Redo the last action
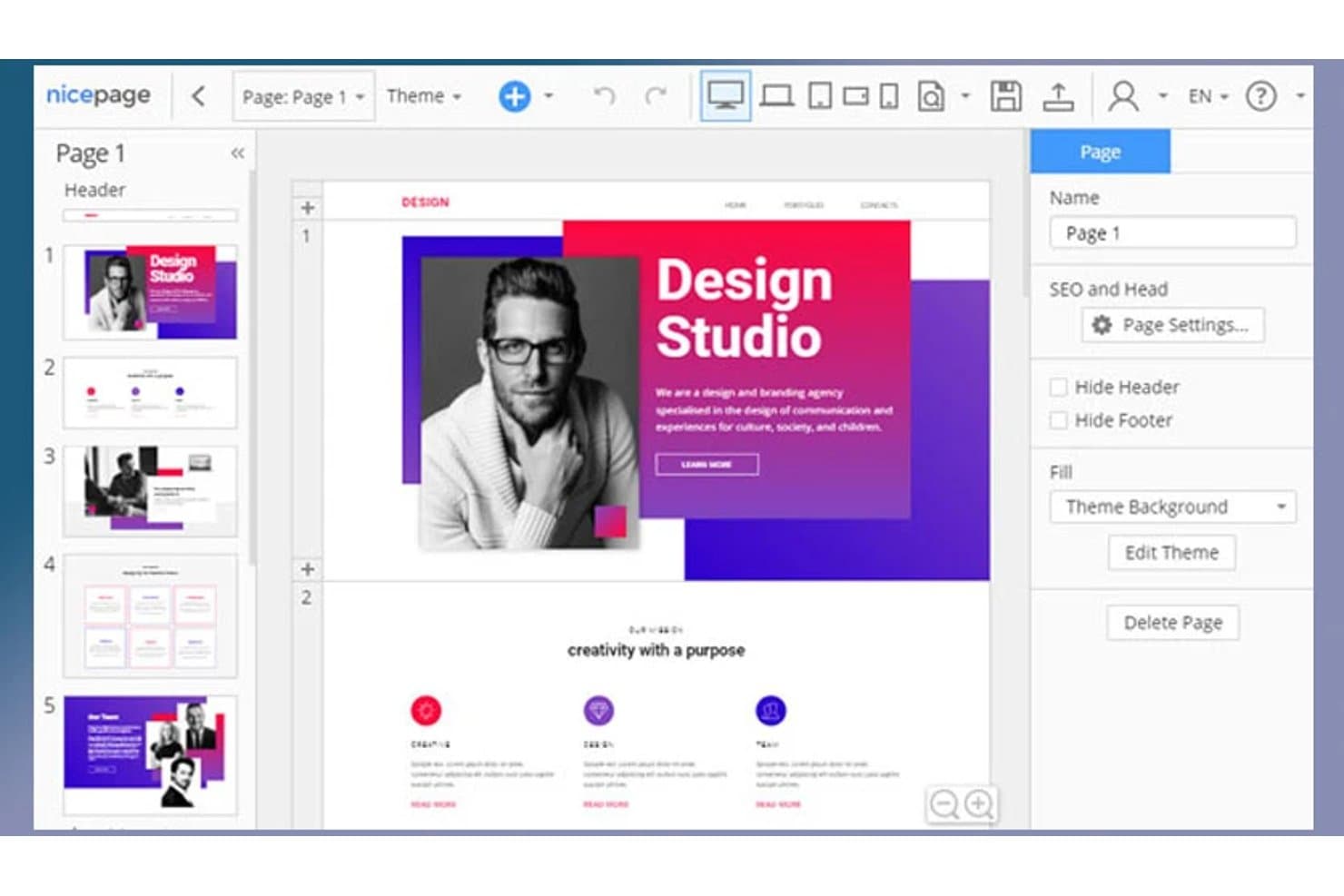This screenshot has width=1344, height=896. pos(656,95)
